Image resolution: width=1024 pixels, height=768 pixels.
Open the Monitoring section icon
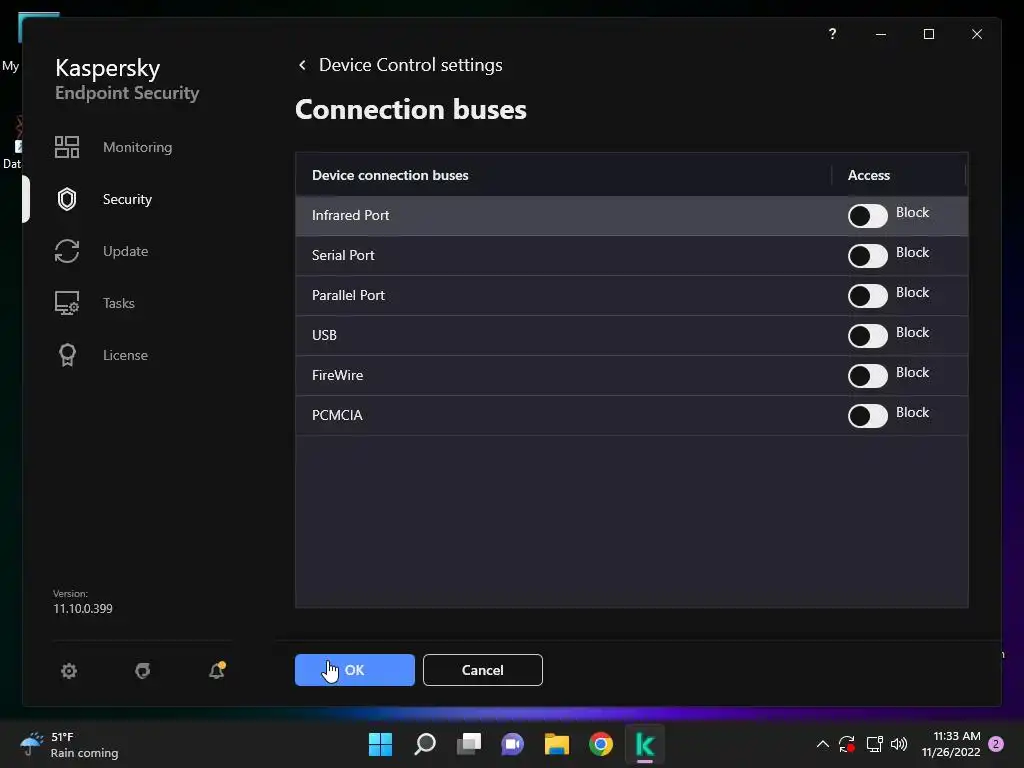click(x=67, y=147)
